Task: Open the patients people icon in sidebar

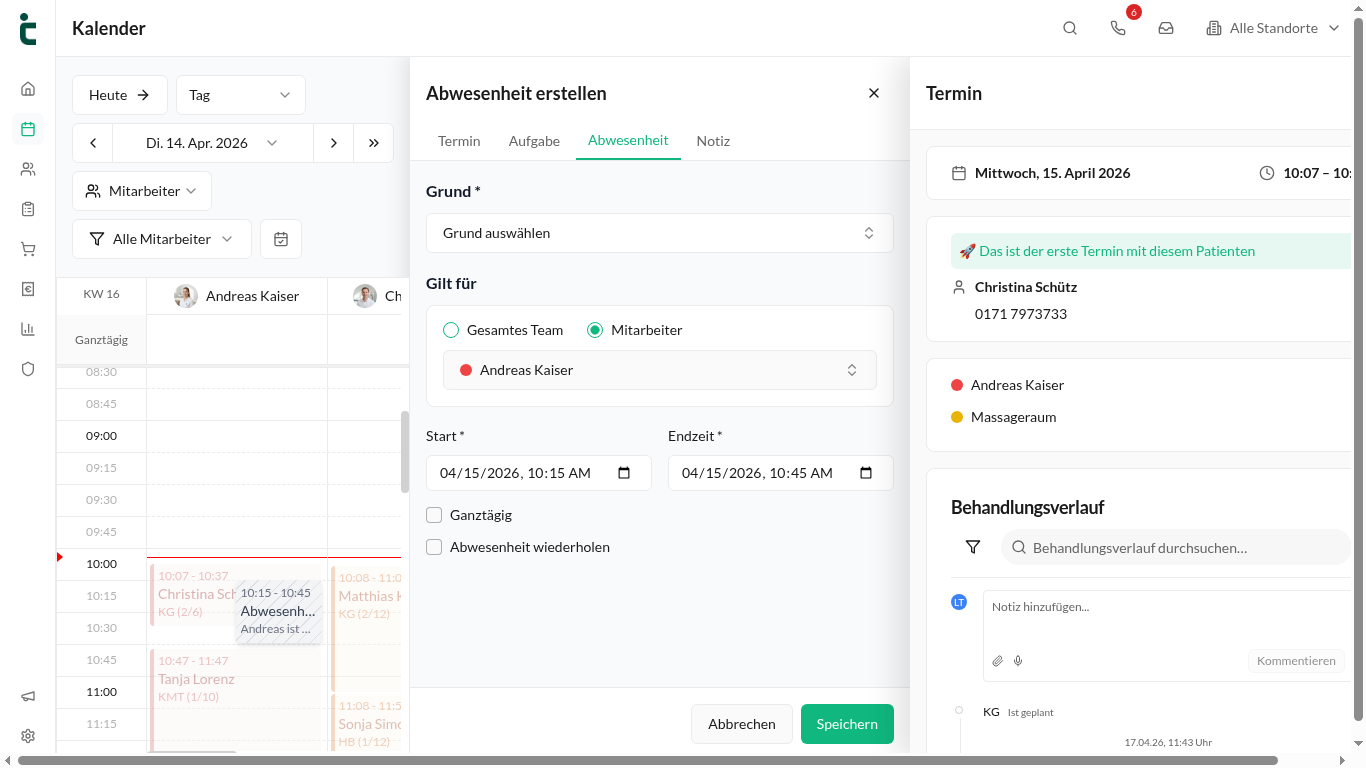Action: click(x=28, y=169)
